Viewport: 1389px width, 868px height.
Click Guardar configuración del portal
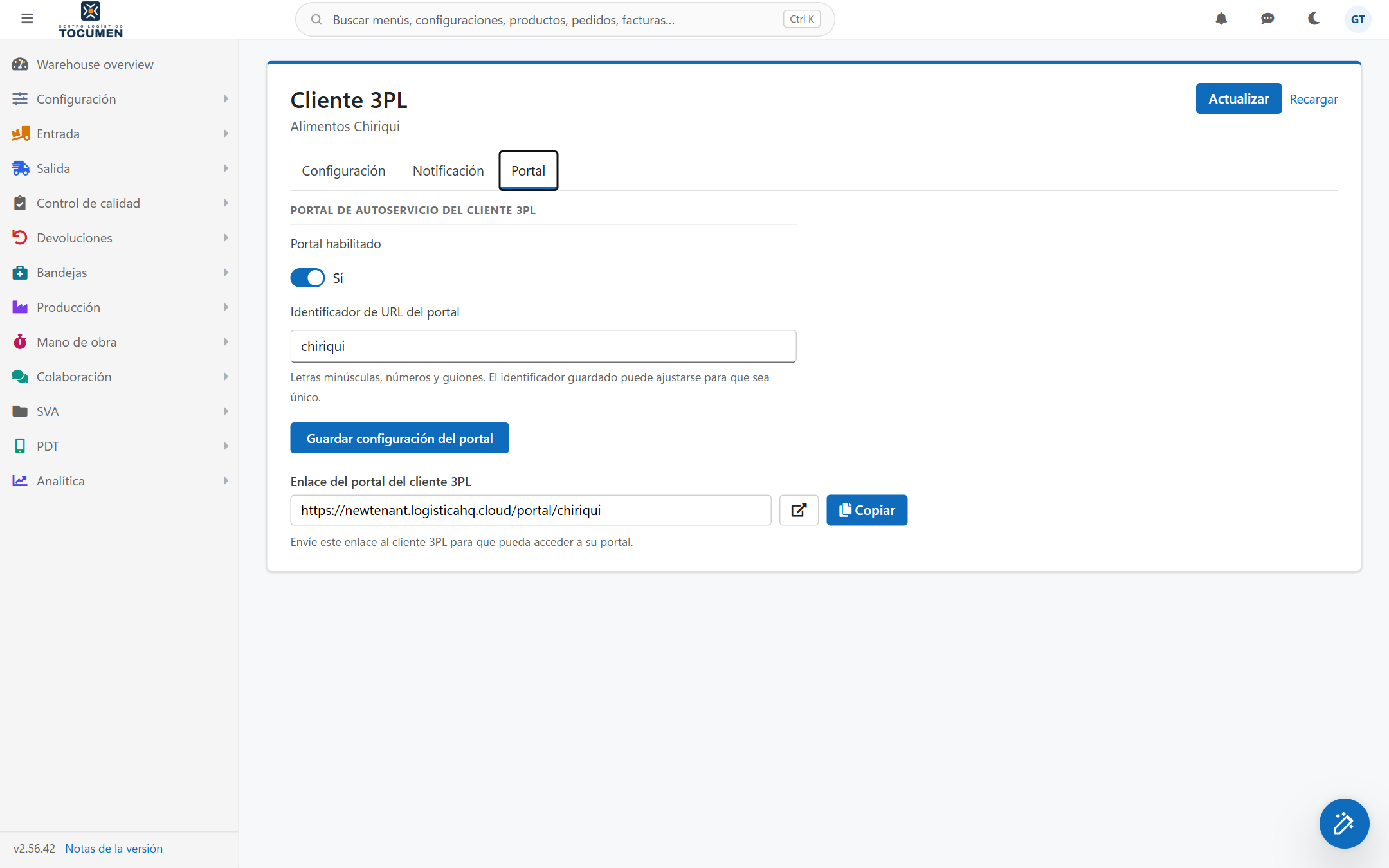pyautogui.click(x=399, y=438)
